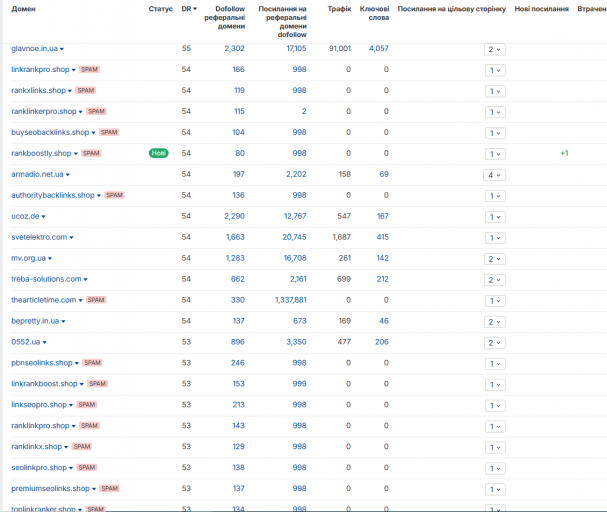Screen dimensions: 607x512
Task: Click SPAM badge next to linkrankboost.shop
Action: 97,384
